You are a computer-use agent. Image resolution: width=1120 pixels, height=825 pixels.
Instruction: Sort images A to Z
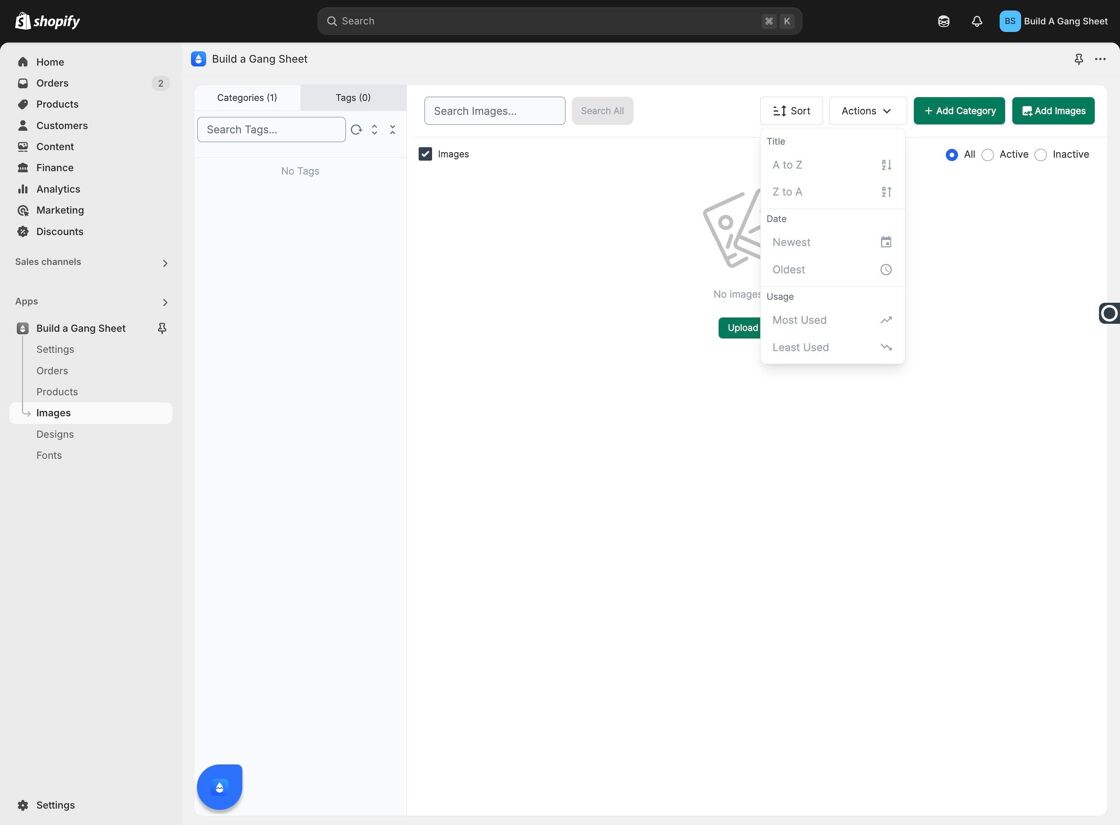pos(832,165)
